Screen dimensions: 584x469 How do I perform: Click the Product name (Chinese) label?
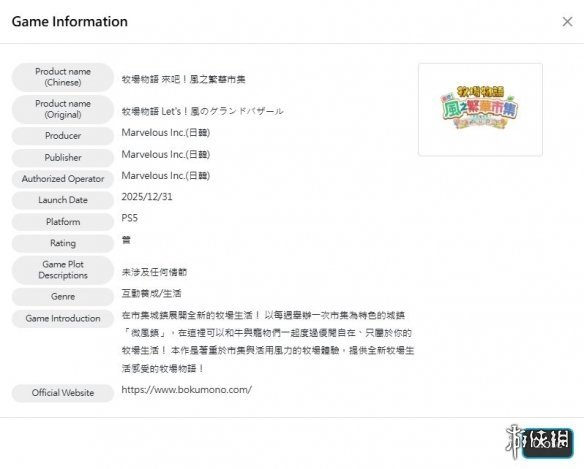tap(63, 77)
